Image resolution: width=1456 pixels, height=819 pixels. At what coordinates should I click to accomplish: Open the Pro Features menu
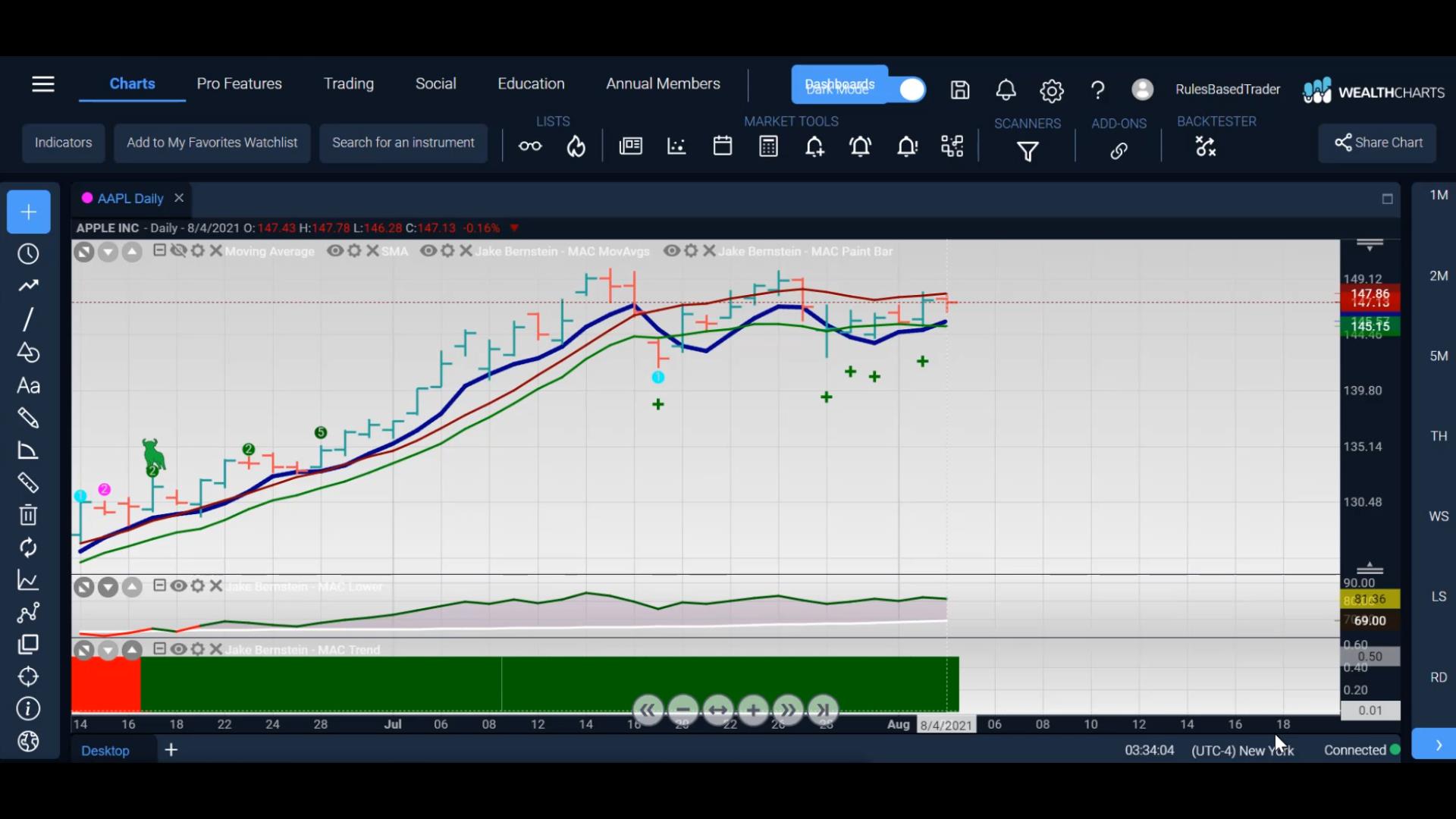240,84
